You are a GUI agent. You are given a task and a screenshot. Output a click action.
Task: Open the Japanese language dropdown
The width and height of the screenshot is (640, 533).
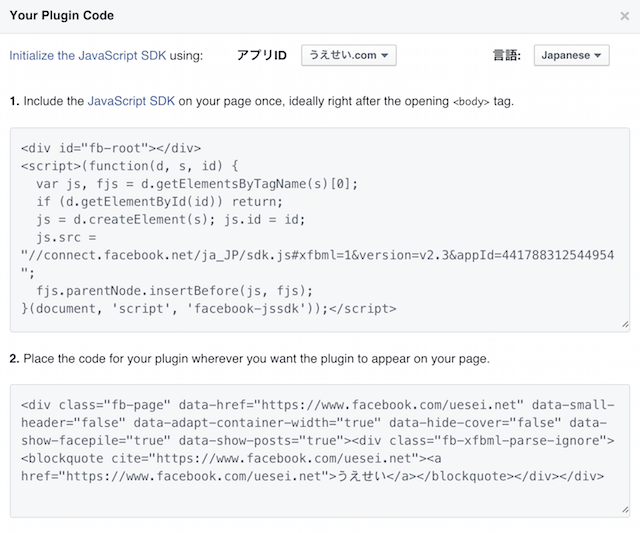571,55
